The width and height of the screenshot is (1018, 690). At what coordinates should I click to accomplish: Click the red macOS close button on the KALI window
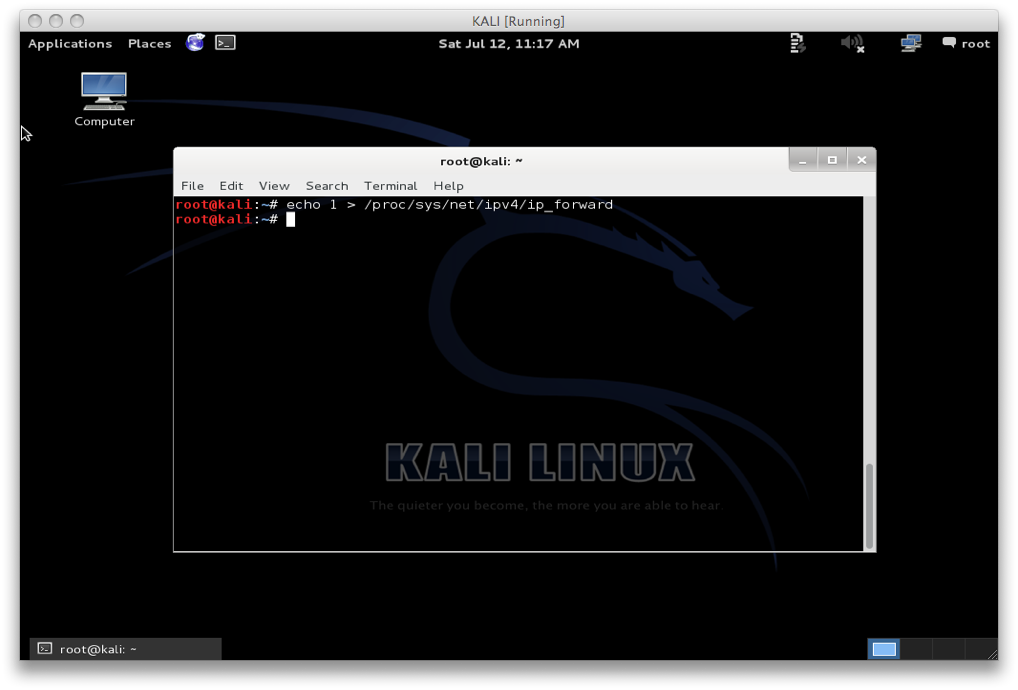tap(35, 21)
